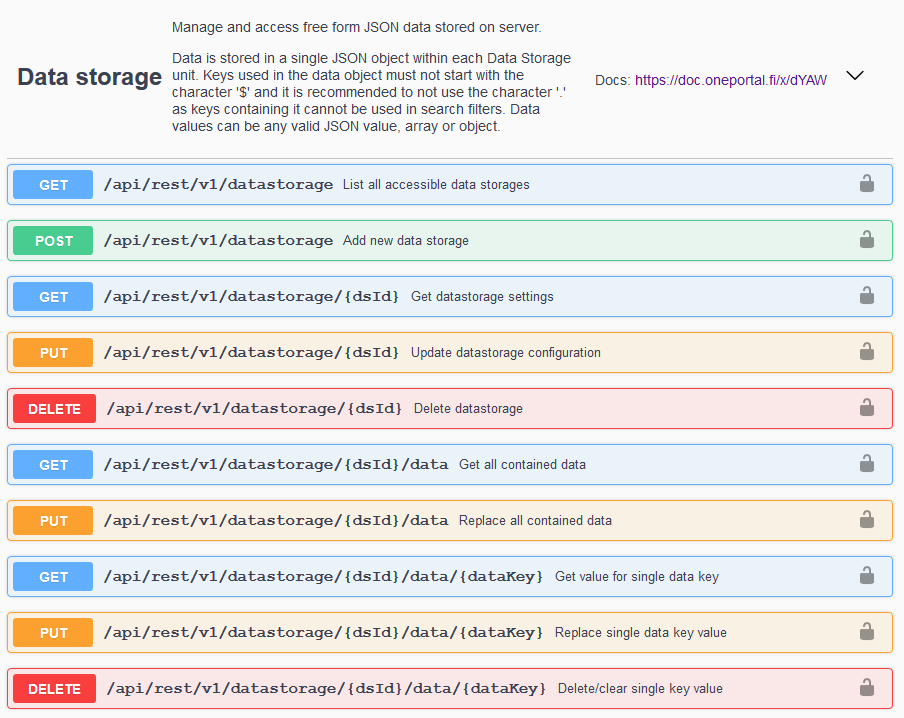Image resolution: width=904 pixels, height=718 pixels.
Task: Click lock icon on Replace all contained data row
Action: click(866, 520)
